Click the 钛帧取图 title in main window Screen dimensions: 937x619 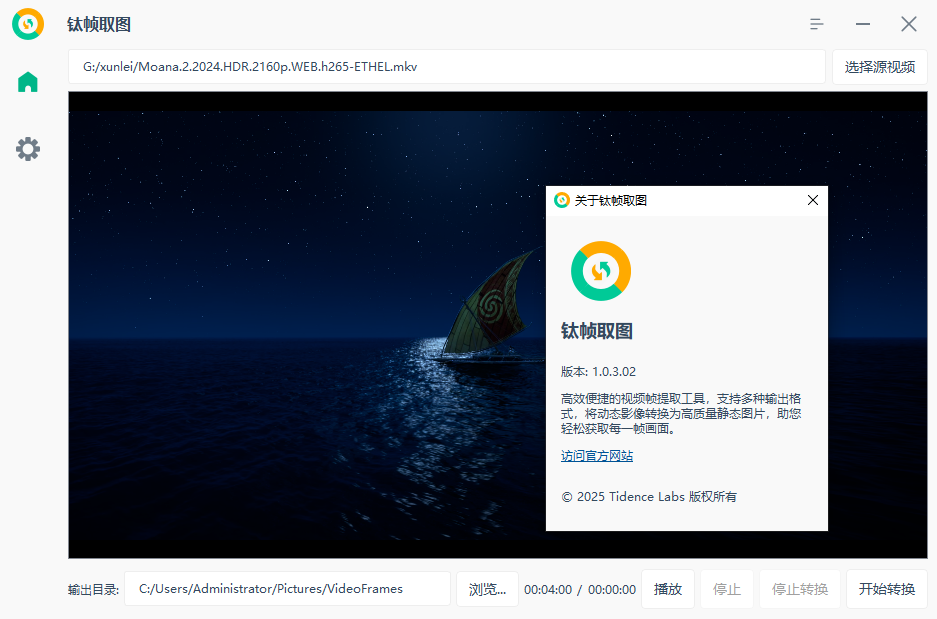pyautogui.click(x=99, y=24)
